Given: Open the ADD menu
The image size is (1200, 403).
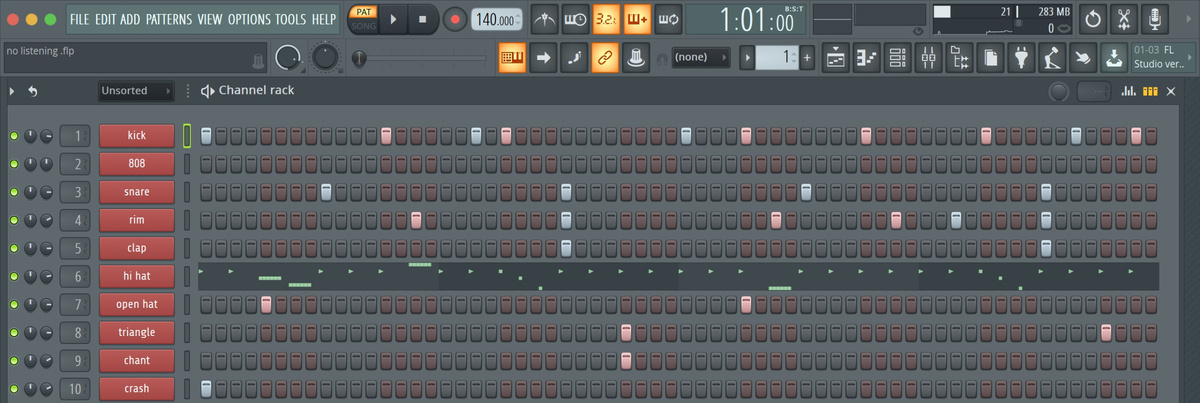Looking at the screenshot, I should click(131, 19).
